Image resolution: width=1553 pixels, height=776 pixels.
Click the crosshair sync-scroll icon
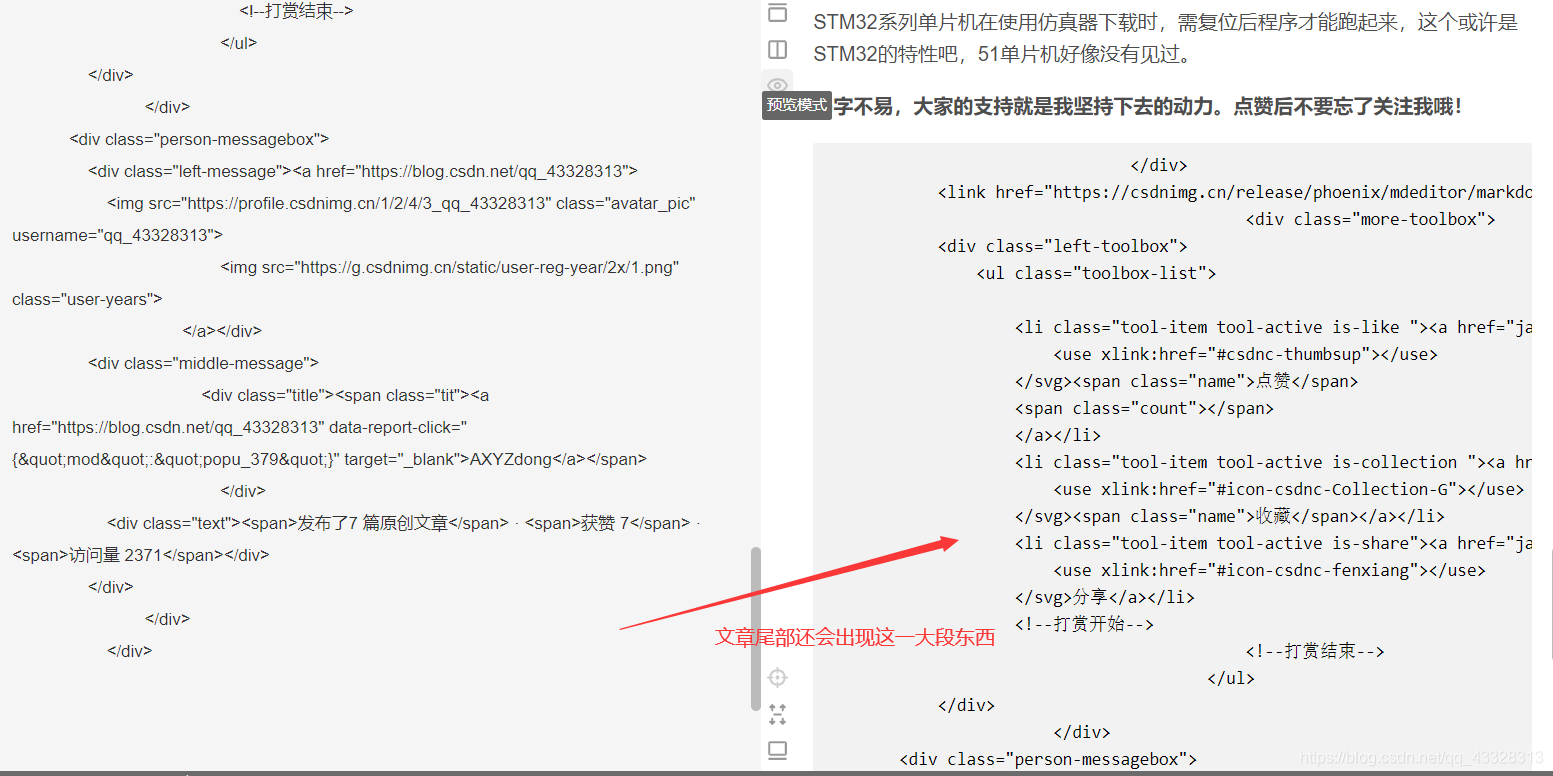click(x=777, y=678)
